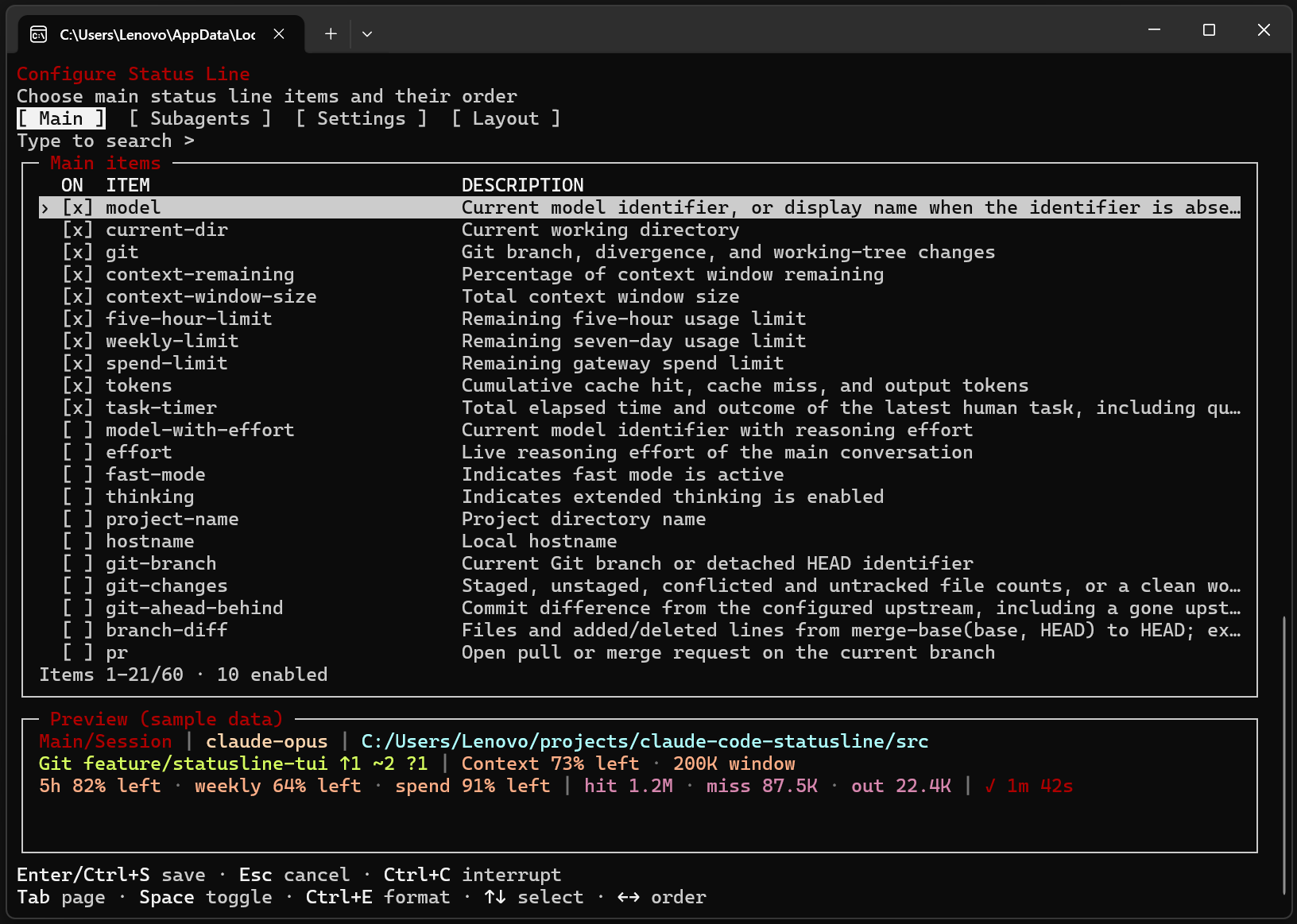Image resolution: width=1297 pixels, height=924 pixels.
Task: Click '5h 82% left' preview text
Action: point(100,786)
